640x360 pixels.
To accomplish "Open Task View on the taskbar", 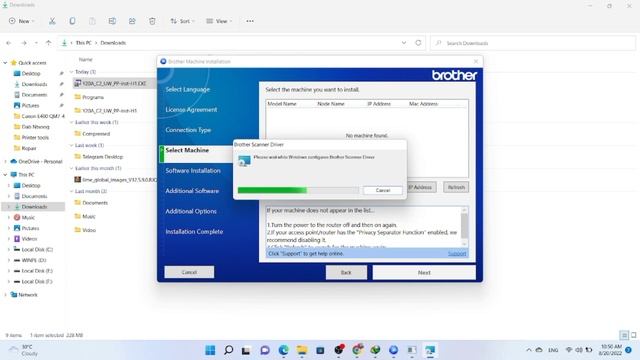I will click(x=246, y=350).
